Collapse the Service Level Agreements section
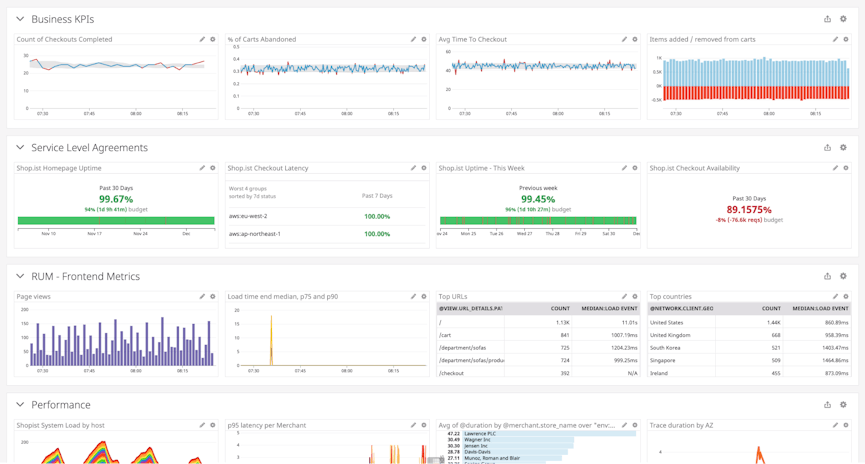Viewport: 865px width, 464px height. (20, 148)
